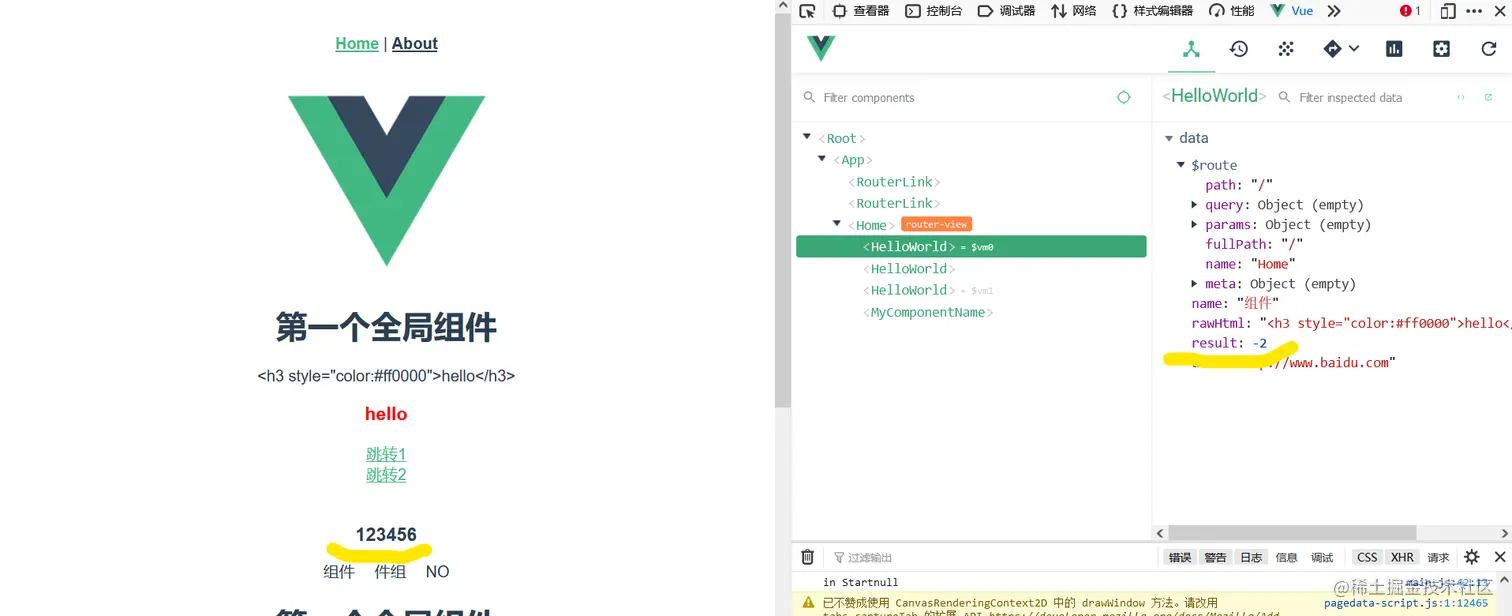Switch to the 控制台 console tab

(934, 11)
